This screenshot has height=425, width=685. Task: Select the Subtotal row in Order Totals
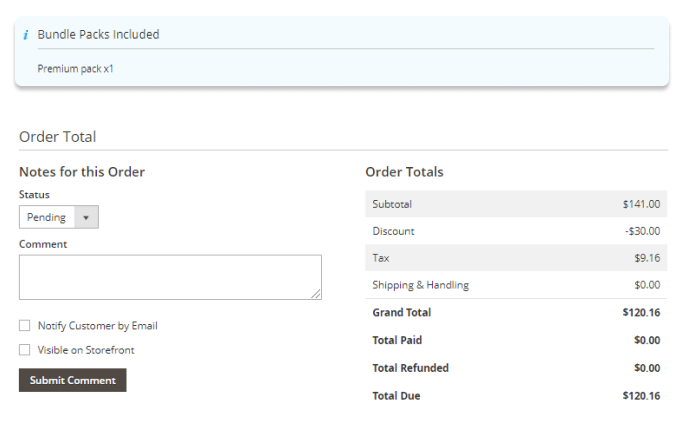(x=515, y=204)
